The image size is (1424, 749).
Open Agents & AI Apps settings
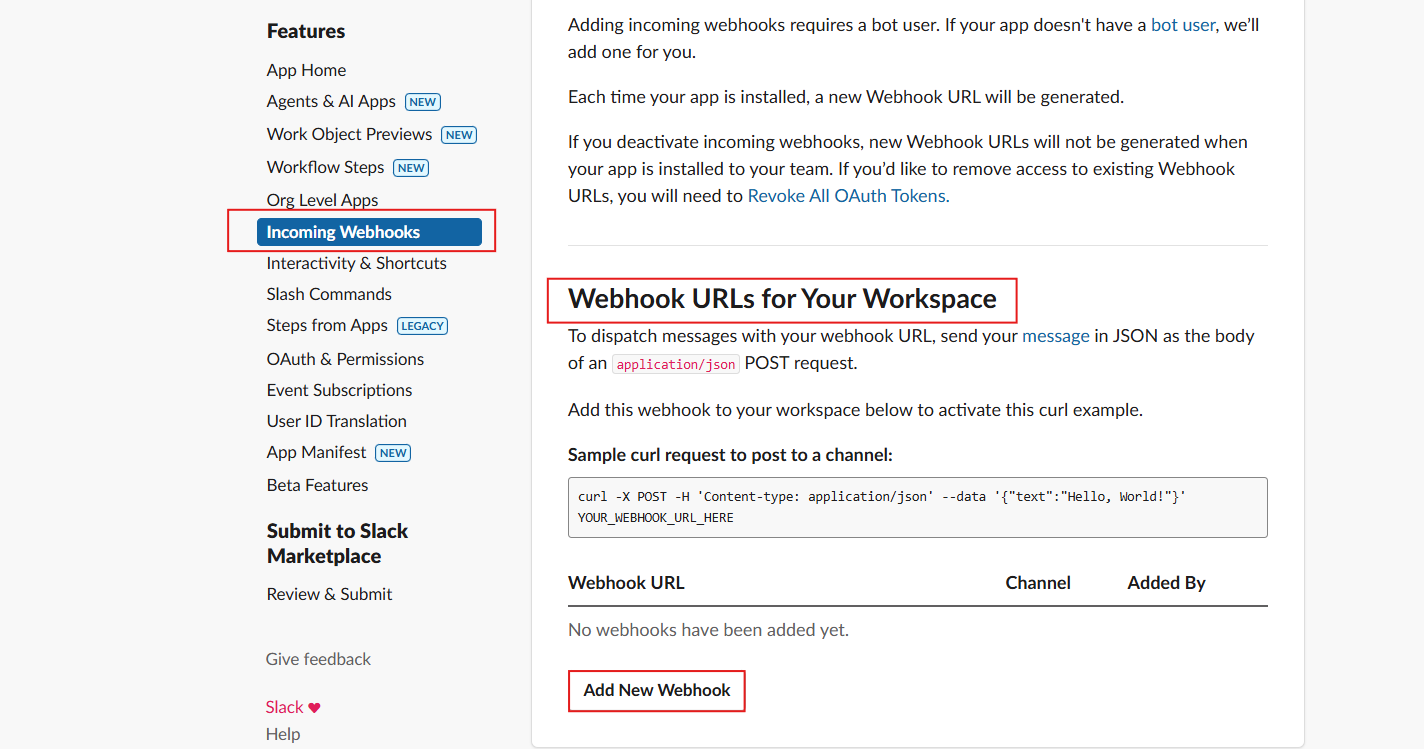point(331,101)
